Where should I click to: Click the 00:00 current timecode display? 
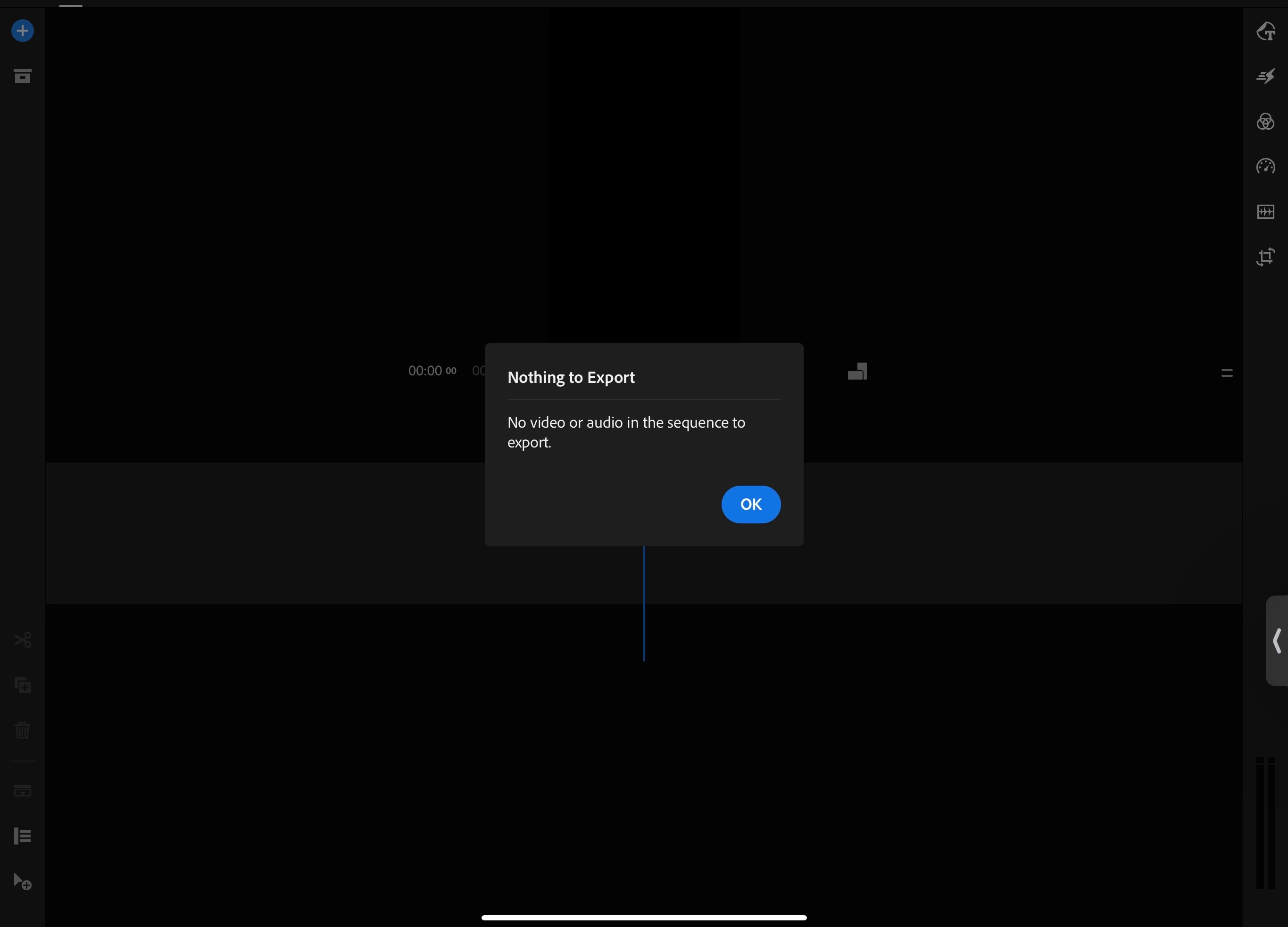pos(432,371)
